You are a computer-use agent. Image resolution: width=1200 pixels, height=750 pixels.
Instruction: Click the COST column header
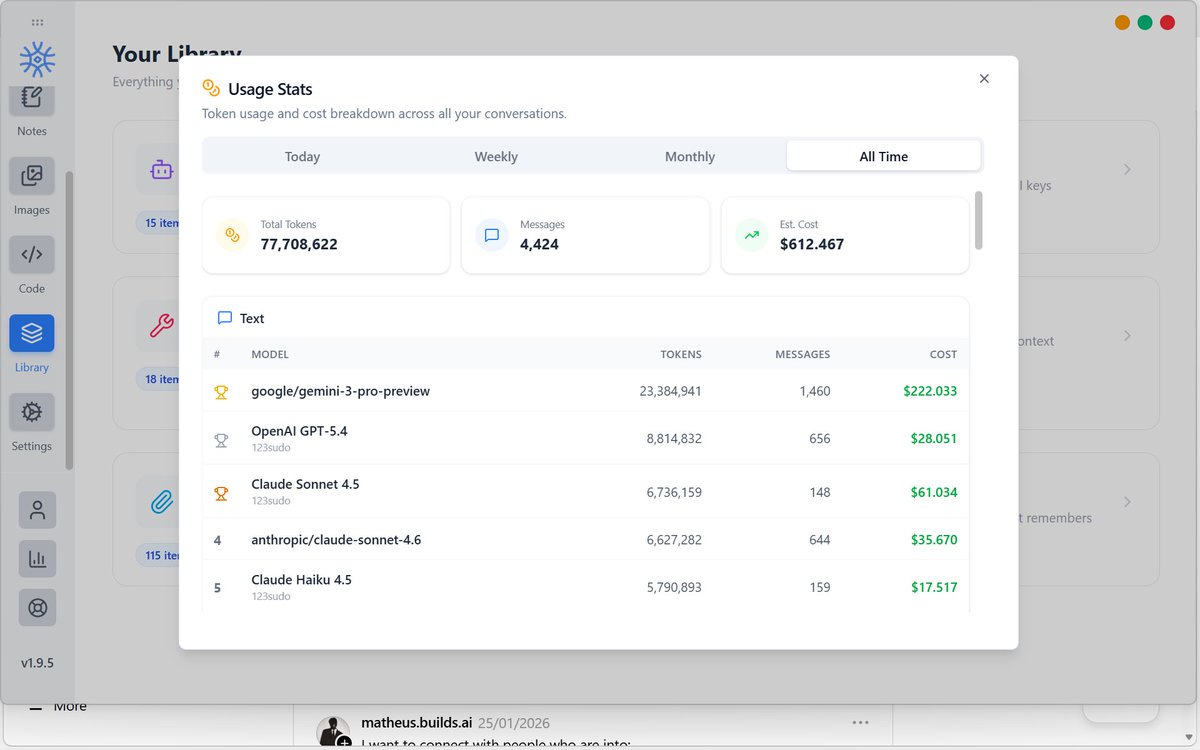(943, 354)
